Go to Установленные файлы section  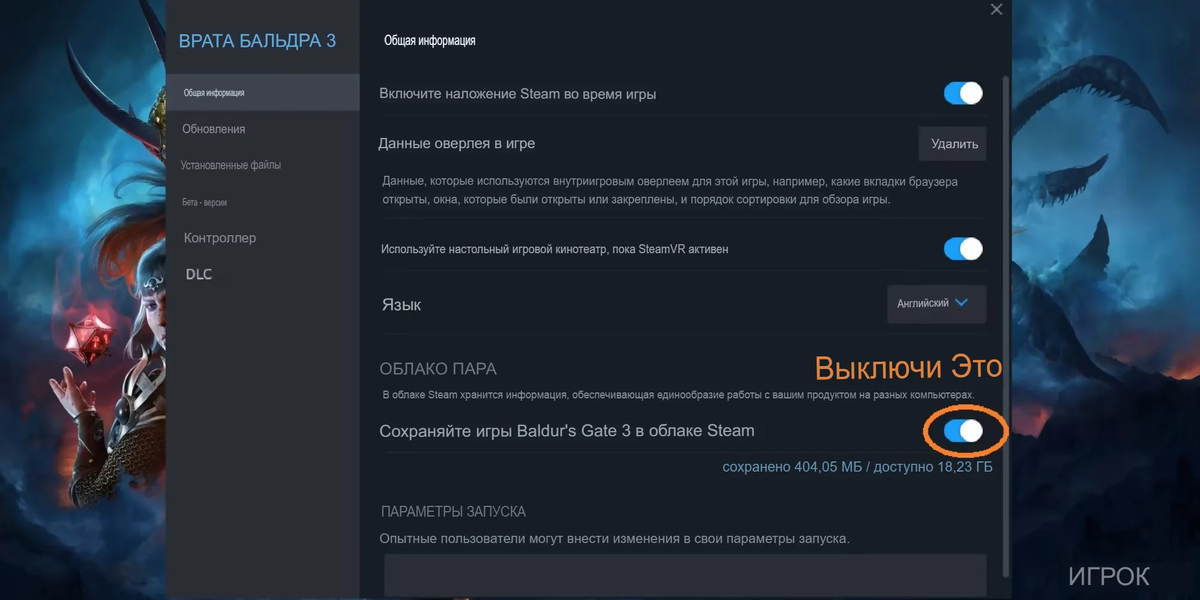coord(231,165)
